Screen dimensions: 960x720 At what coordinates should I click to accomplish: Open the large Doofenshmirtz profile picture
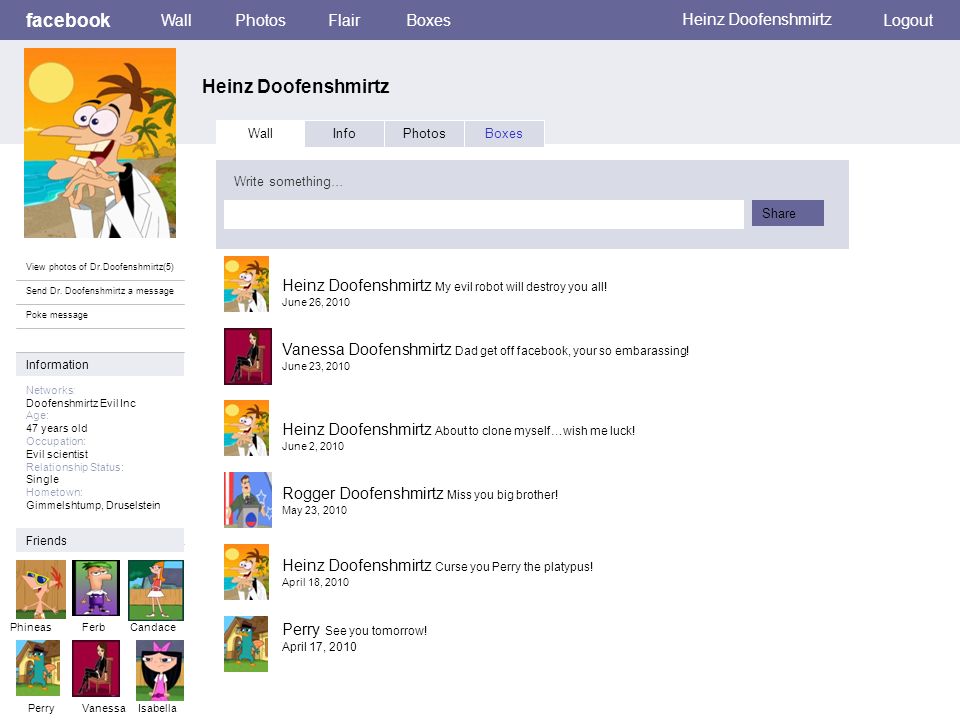(x=100, y=143)
